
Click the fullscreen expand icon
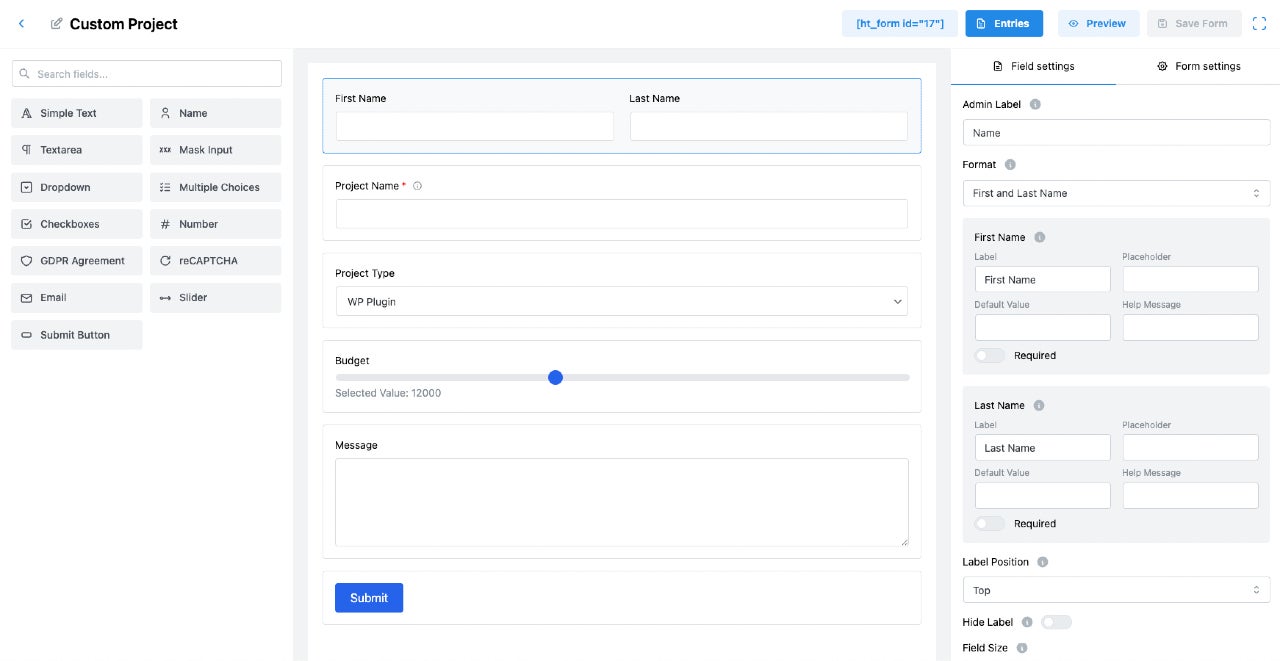pos(1259,24)
